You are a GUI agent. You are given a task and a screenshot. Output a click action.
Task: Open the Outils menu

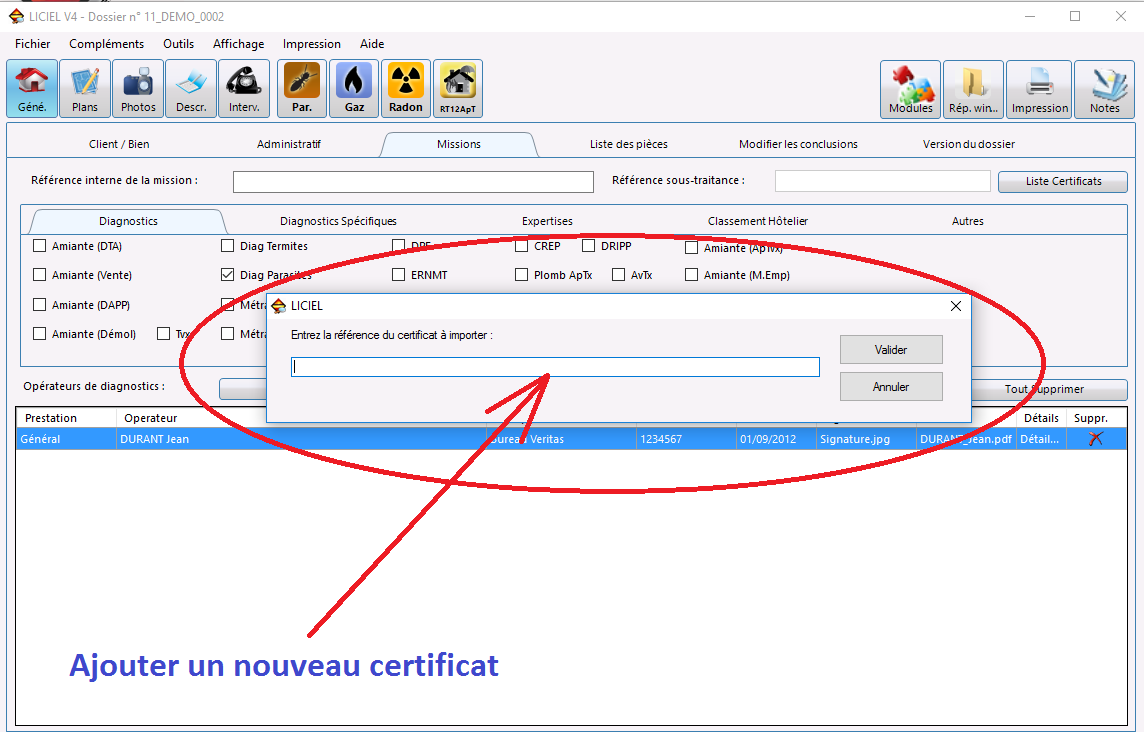pos(179,44)
